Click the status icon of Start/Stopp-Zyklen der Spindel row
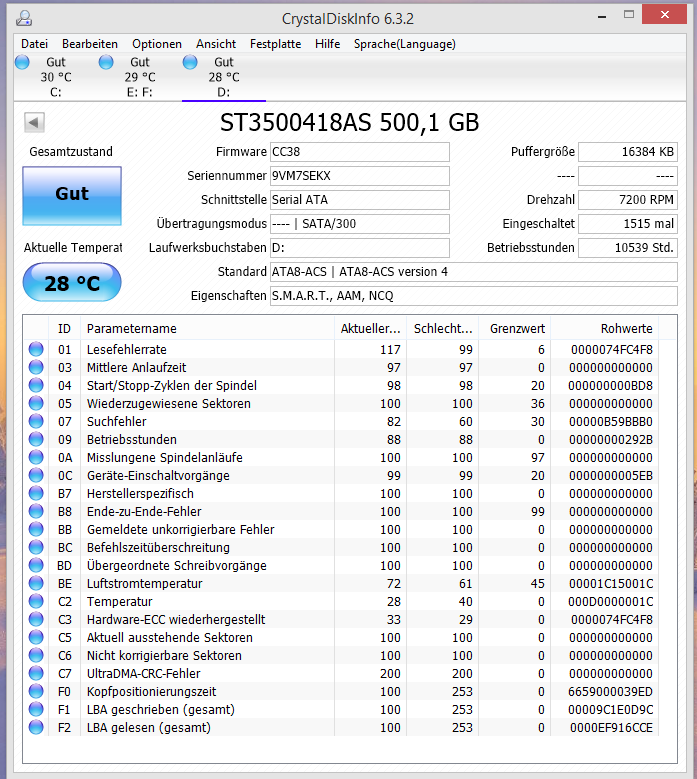Viewport: 697px width, 779px height. pos(36,385)
